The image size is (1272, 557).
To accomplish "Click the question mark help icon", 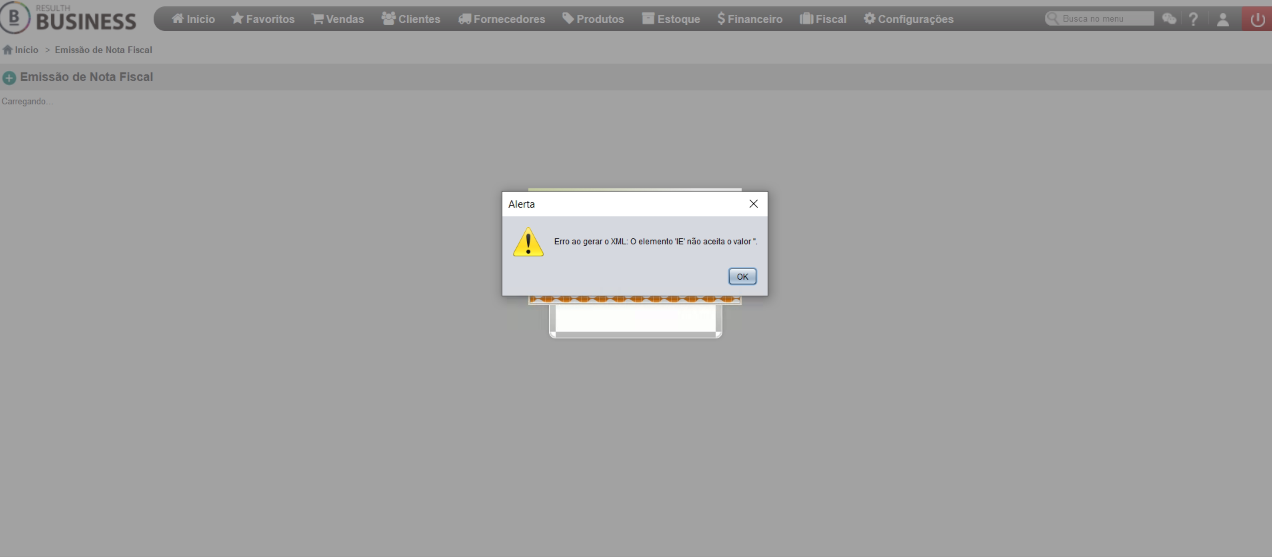I will click(1194, 19).
